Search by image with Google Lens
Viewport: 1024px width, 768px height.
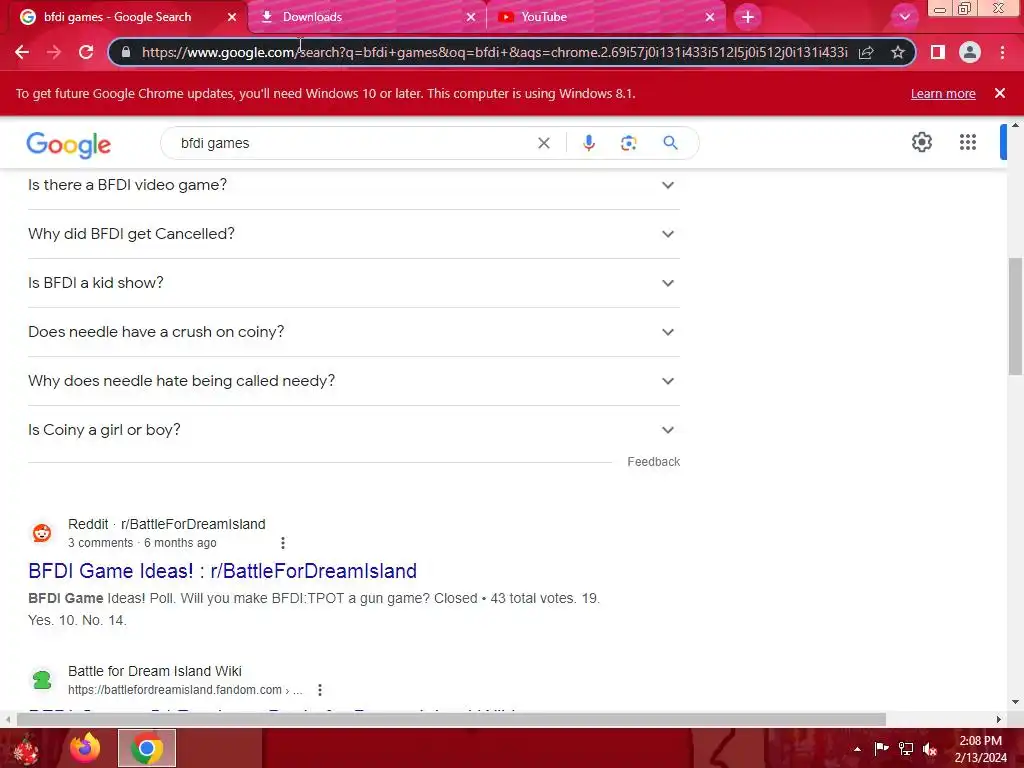click(x=628, y=143)
